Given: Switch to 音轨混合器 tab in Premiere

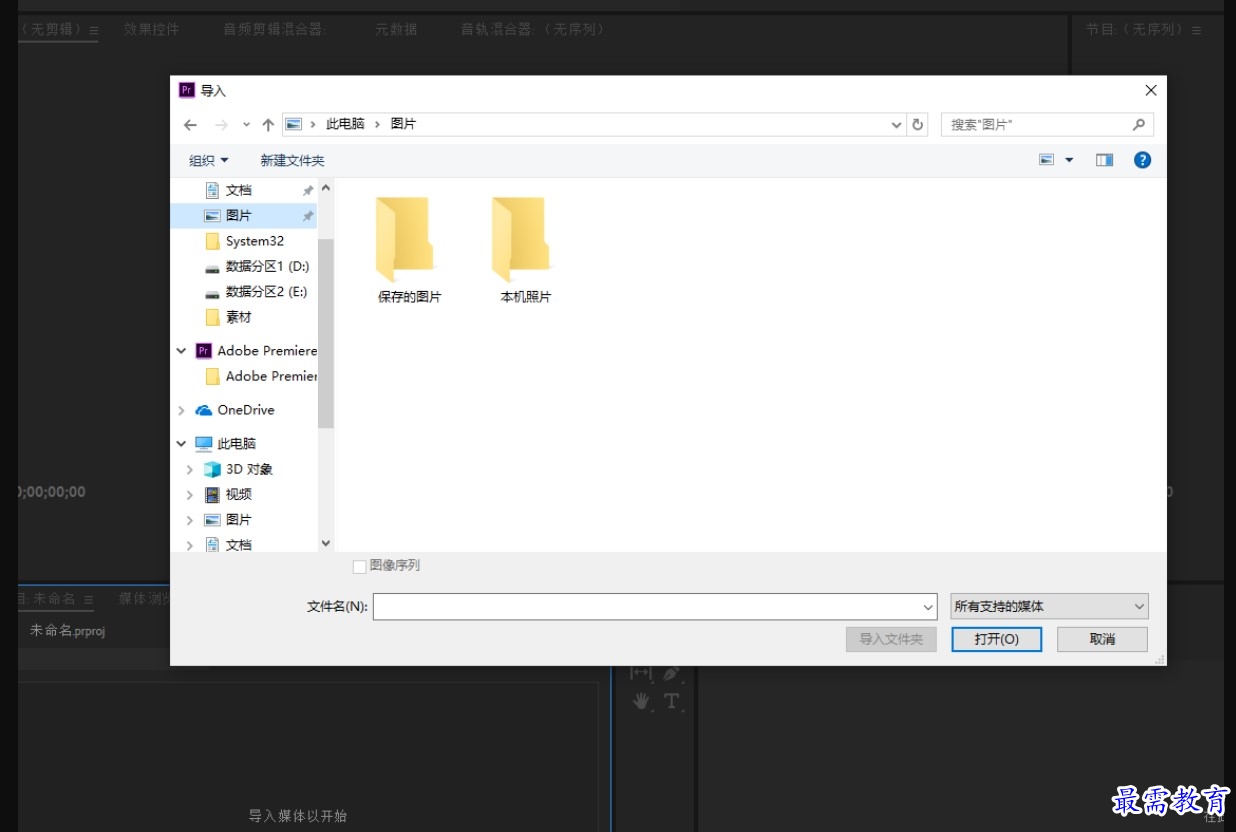Looking at the screenshot, I should (533, 29).
